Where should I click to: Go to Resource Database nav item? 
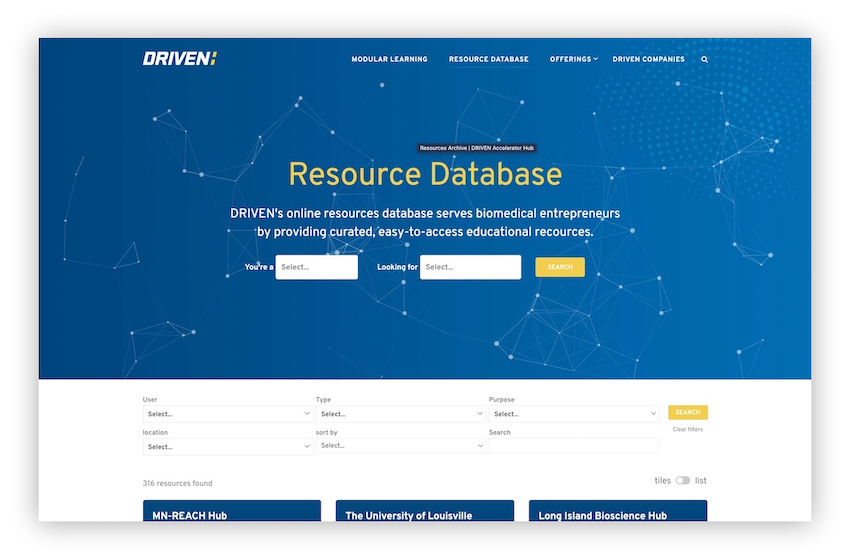488,59
